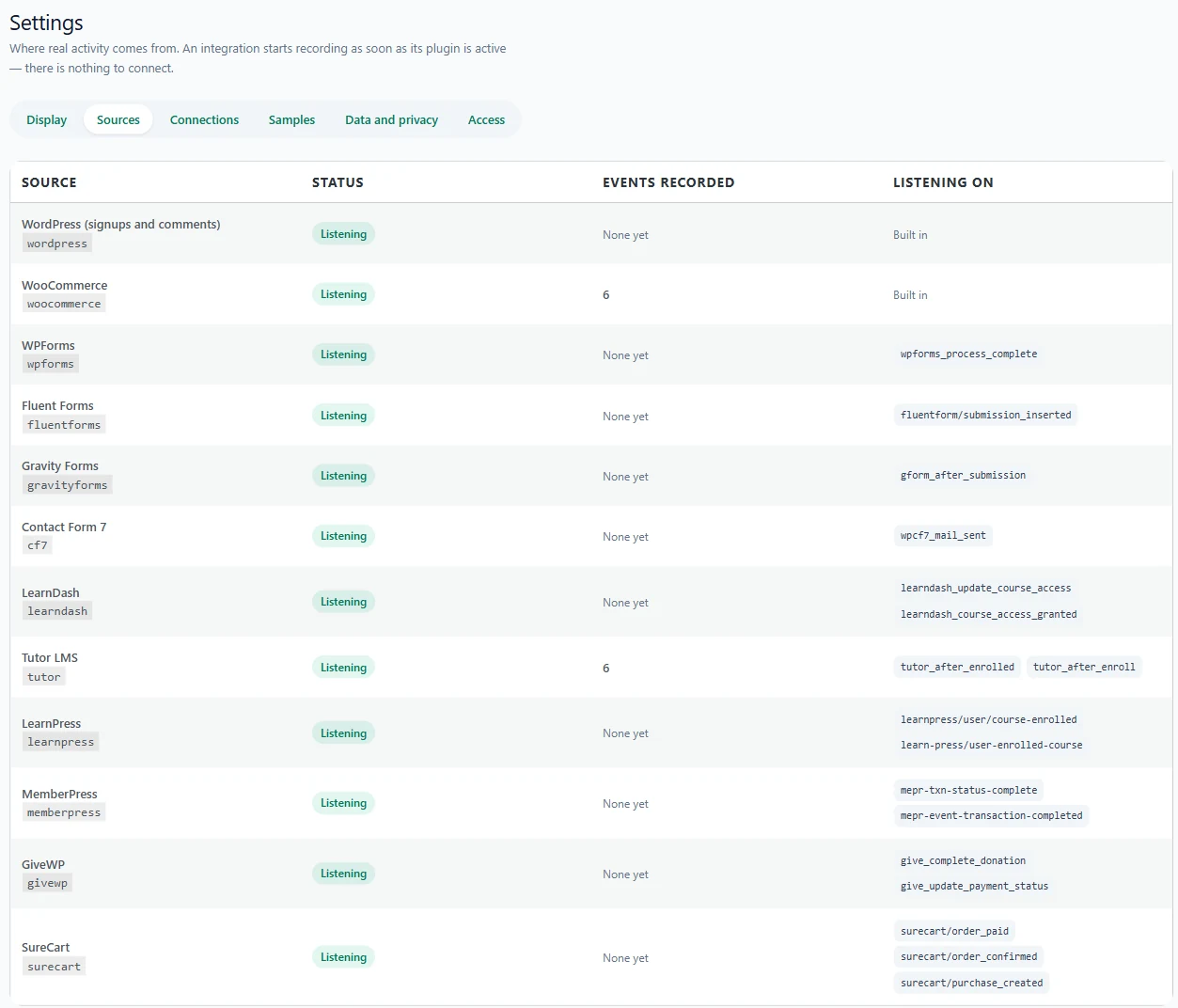
Task: Click the SureCart source name
Action: [46, 947]
